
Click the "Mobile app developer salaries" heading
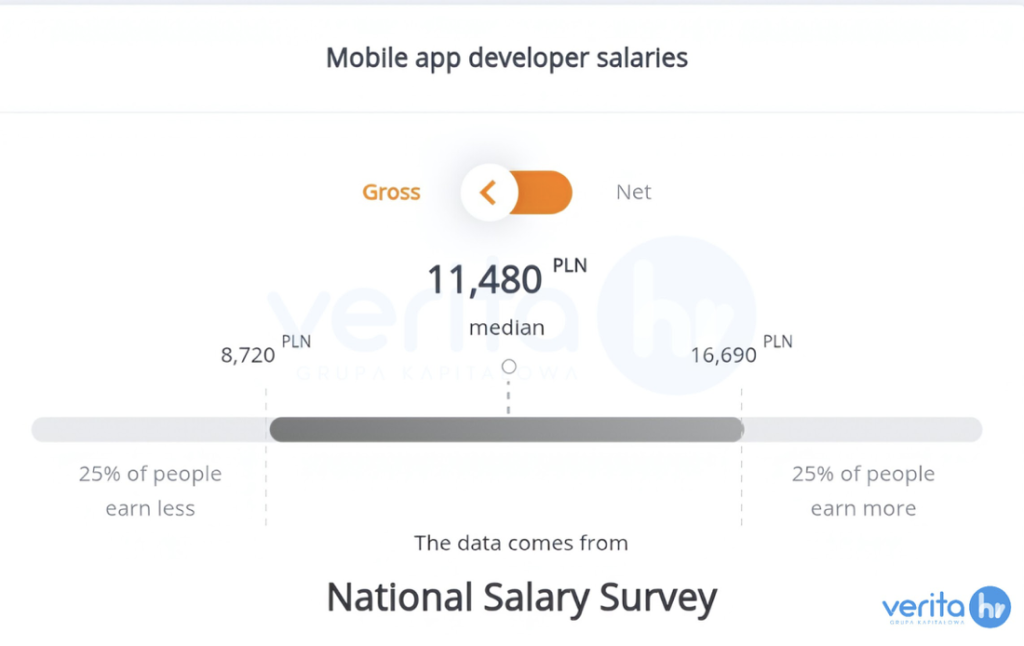tap(507, 58)
